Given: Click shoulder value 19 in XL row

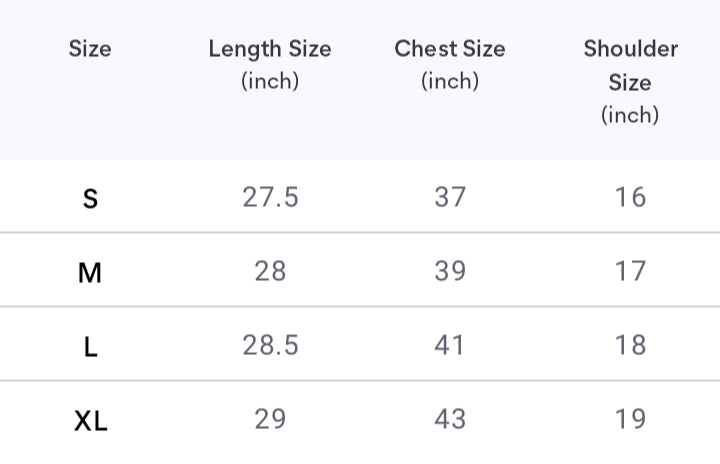Looking at the screenshot, I should click(630, 419).
